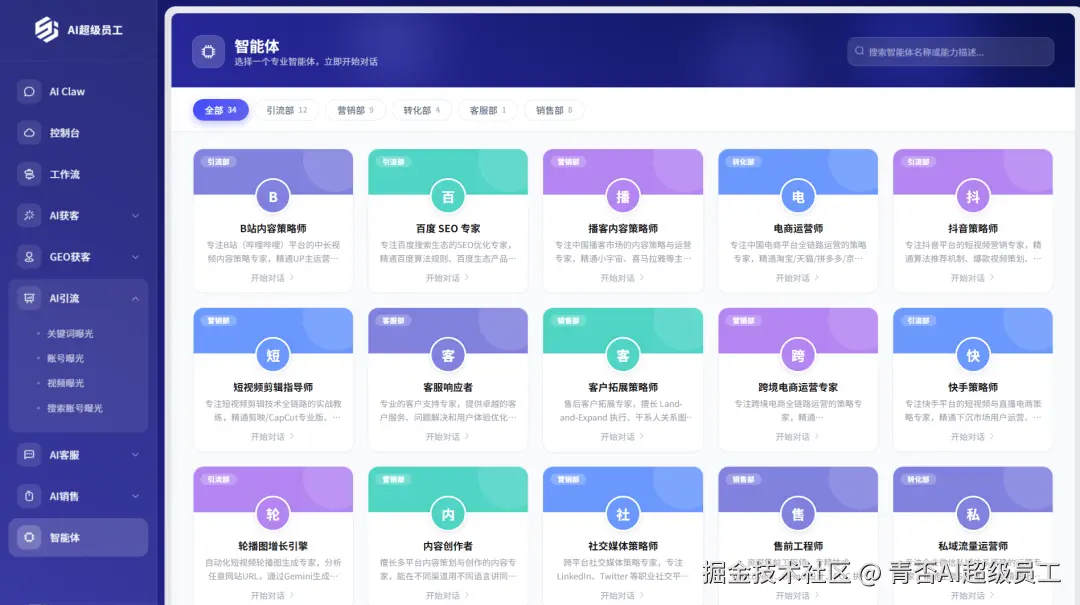
Task: Switch to the 销售部 8 tab
Action: point(554,110)
